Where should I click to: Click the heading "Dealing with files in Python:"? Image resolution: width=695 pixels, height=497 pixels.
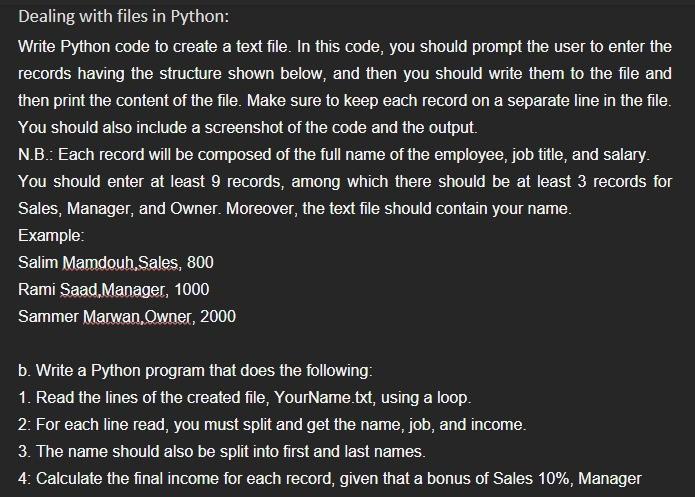pyautogui.click(x=124, y=16)
